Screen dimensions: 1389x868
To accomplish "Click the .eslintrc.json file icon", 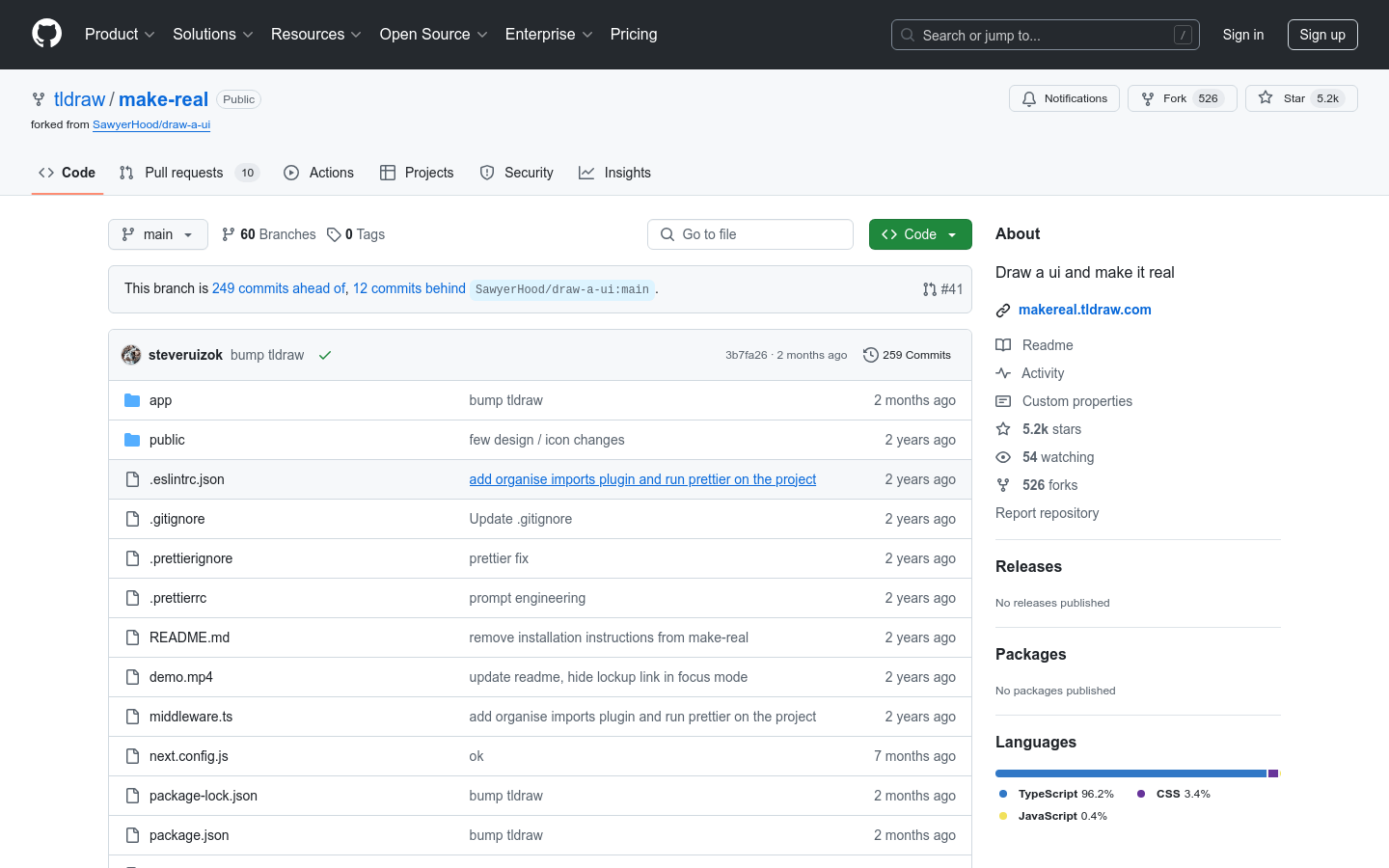I will click(132, 479).
